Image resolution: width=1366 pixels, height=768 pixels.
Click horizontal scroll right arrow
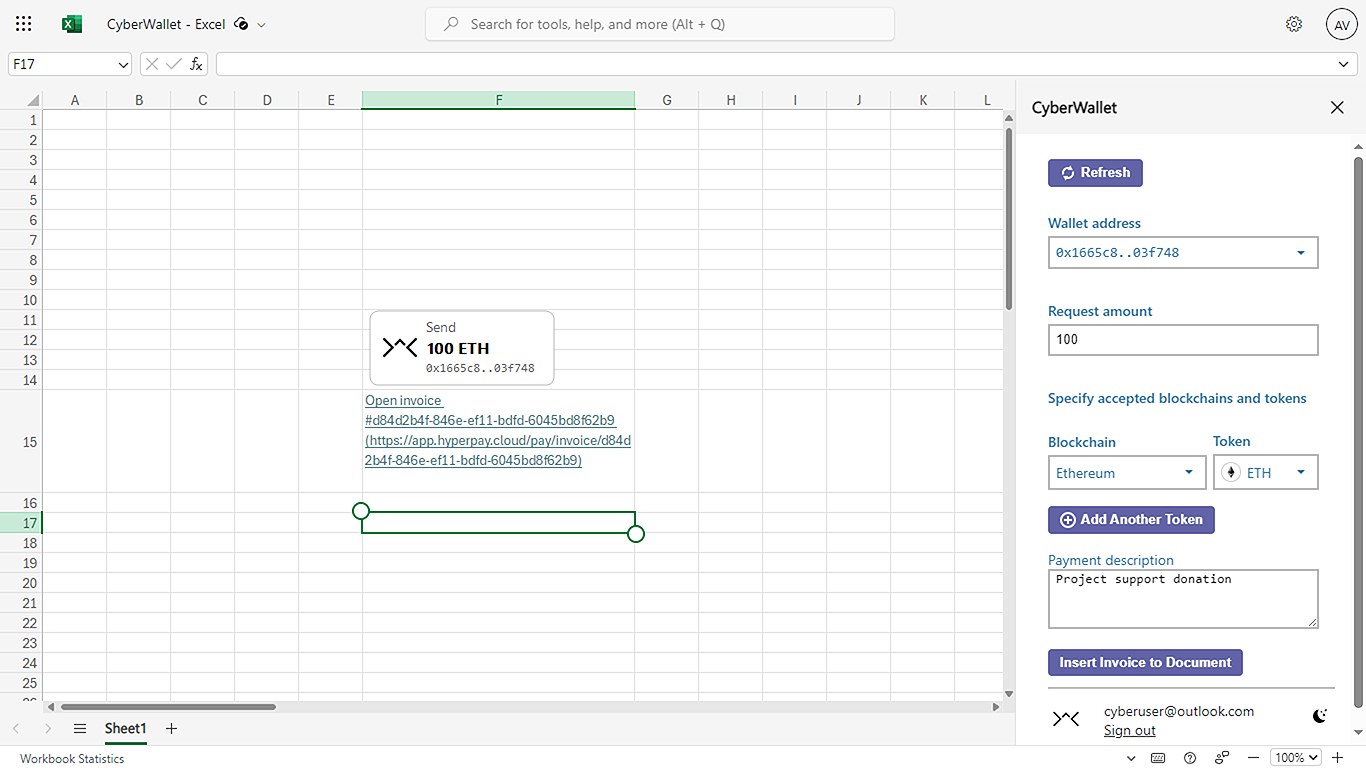[995, 707]
